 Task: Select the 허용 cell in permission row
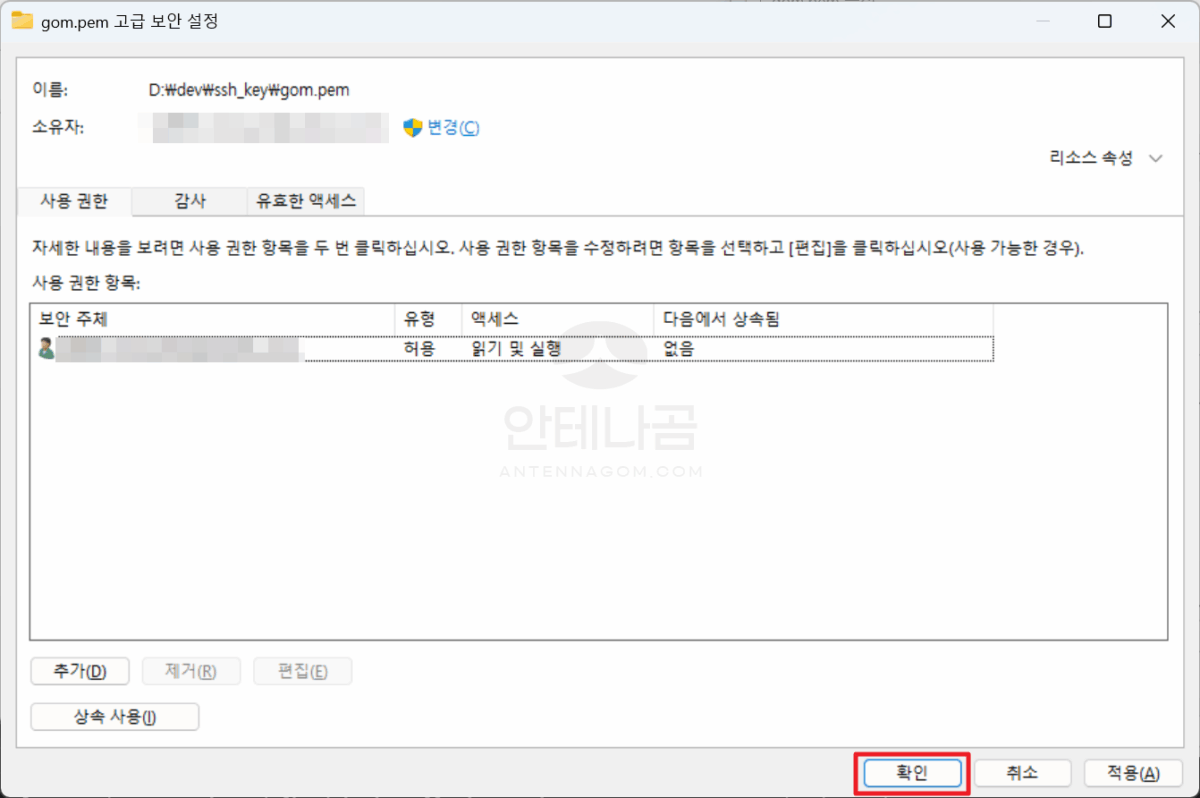419,349
